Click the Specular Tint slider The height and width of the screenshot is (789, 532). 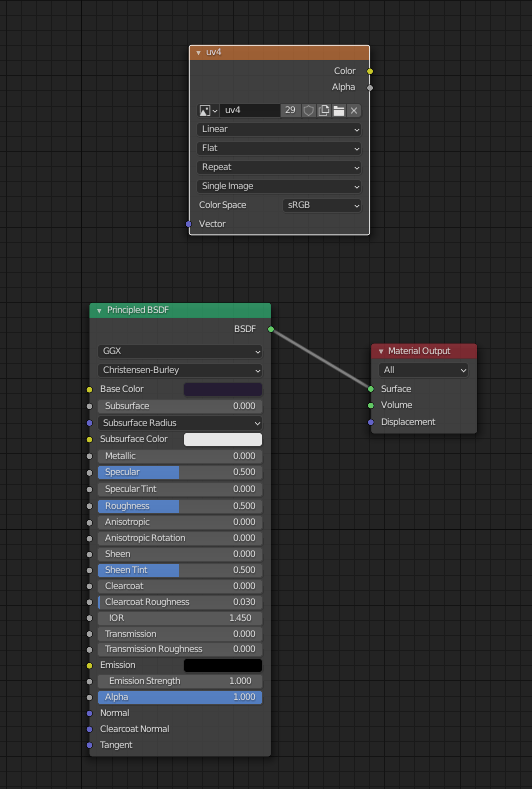tap(180, 489)
